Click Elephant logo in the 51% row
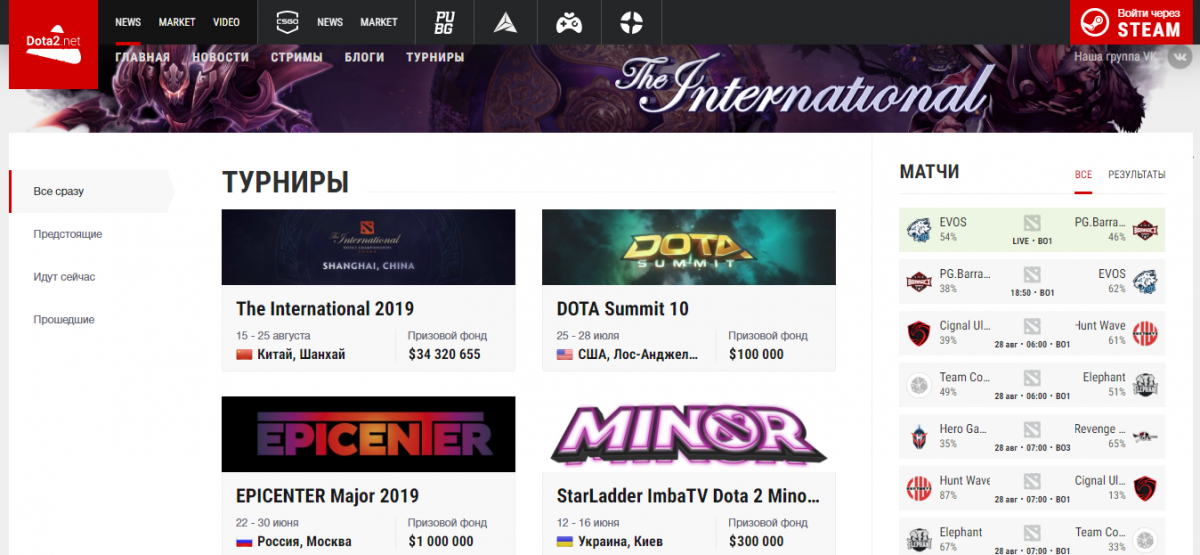This screenshot has width=1200, height=555. [1144, 385]
